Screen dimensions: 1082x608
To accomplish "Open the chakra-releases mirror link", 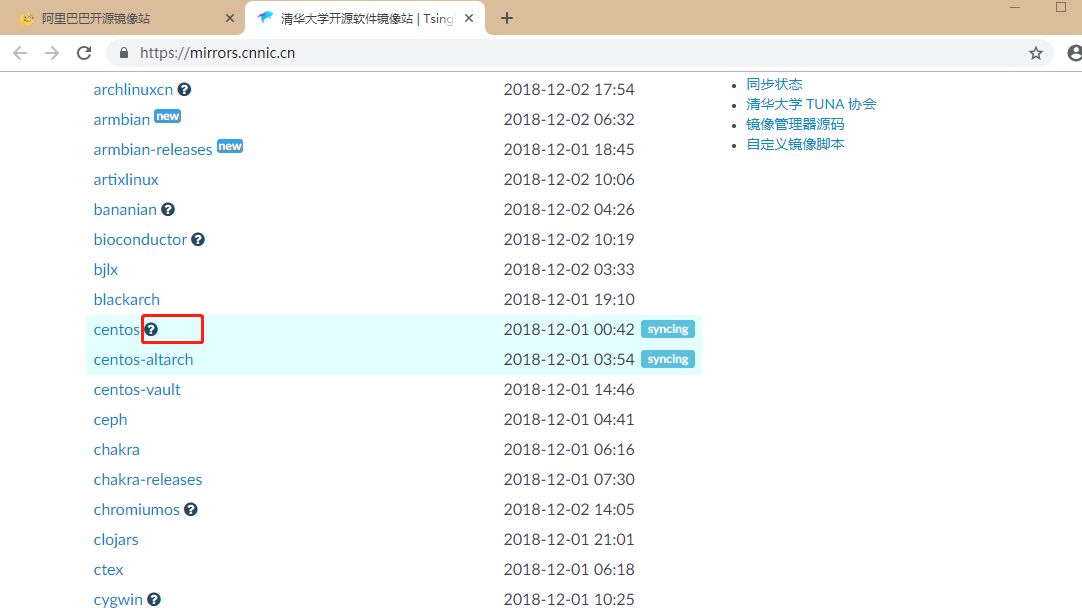I will coord(148,480).
